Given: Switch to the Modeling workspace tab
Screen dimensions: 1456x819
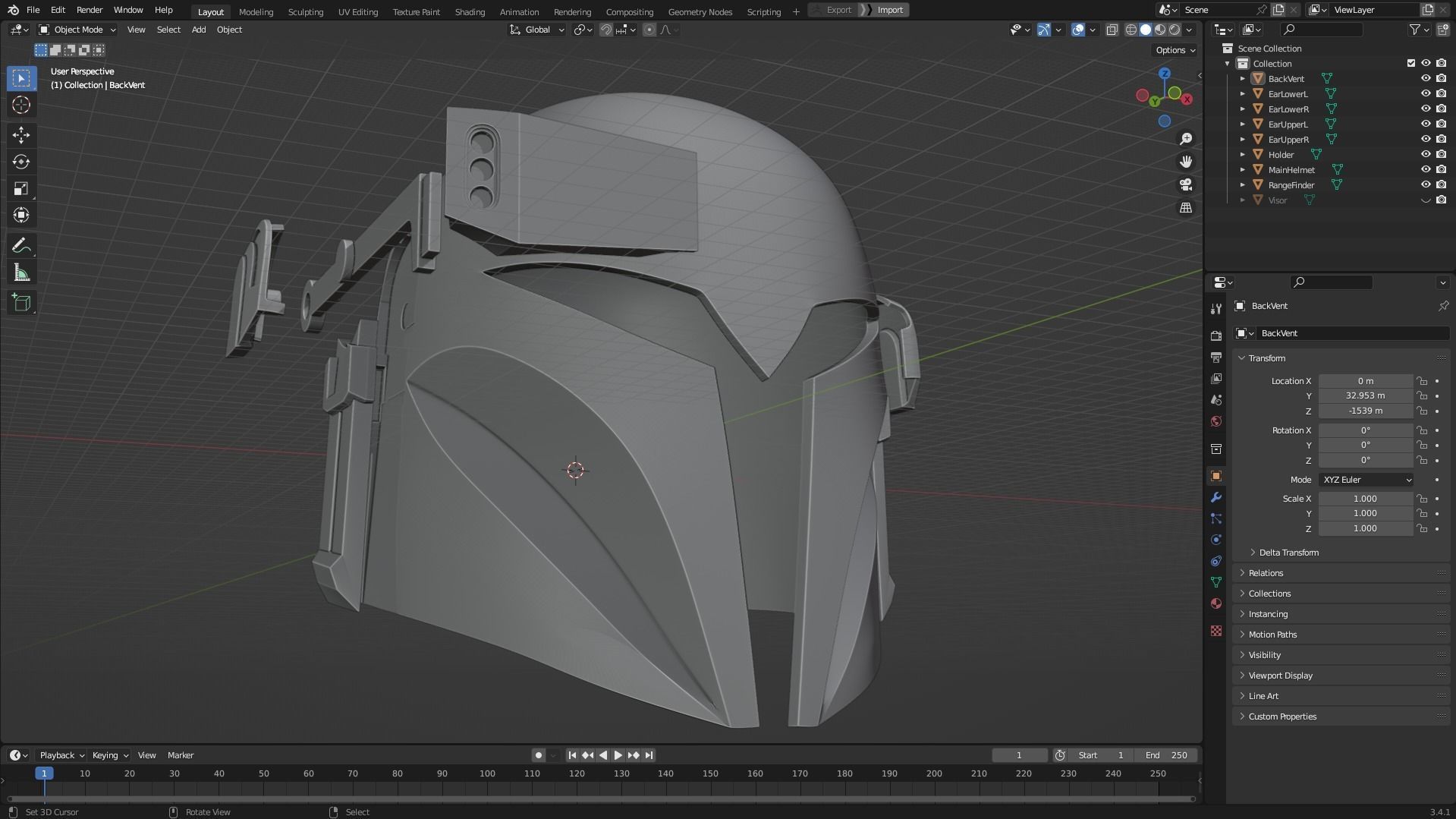Looking at the screenshot, I should click(x=256, y=11).
